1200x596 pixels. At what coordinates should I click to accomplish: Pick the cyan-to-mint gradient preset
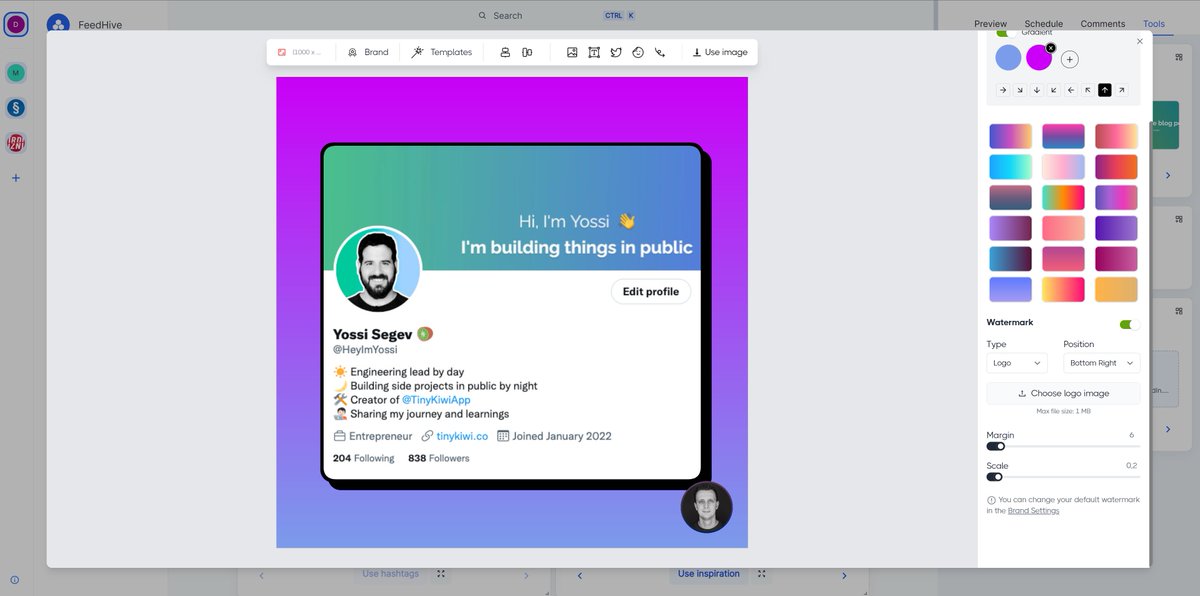tap(1010, 167)
